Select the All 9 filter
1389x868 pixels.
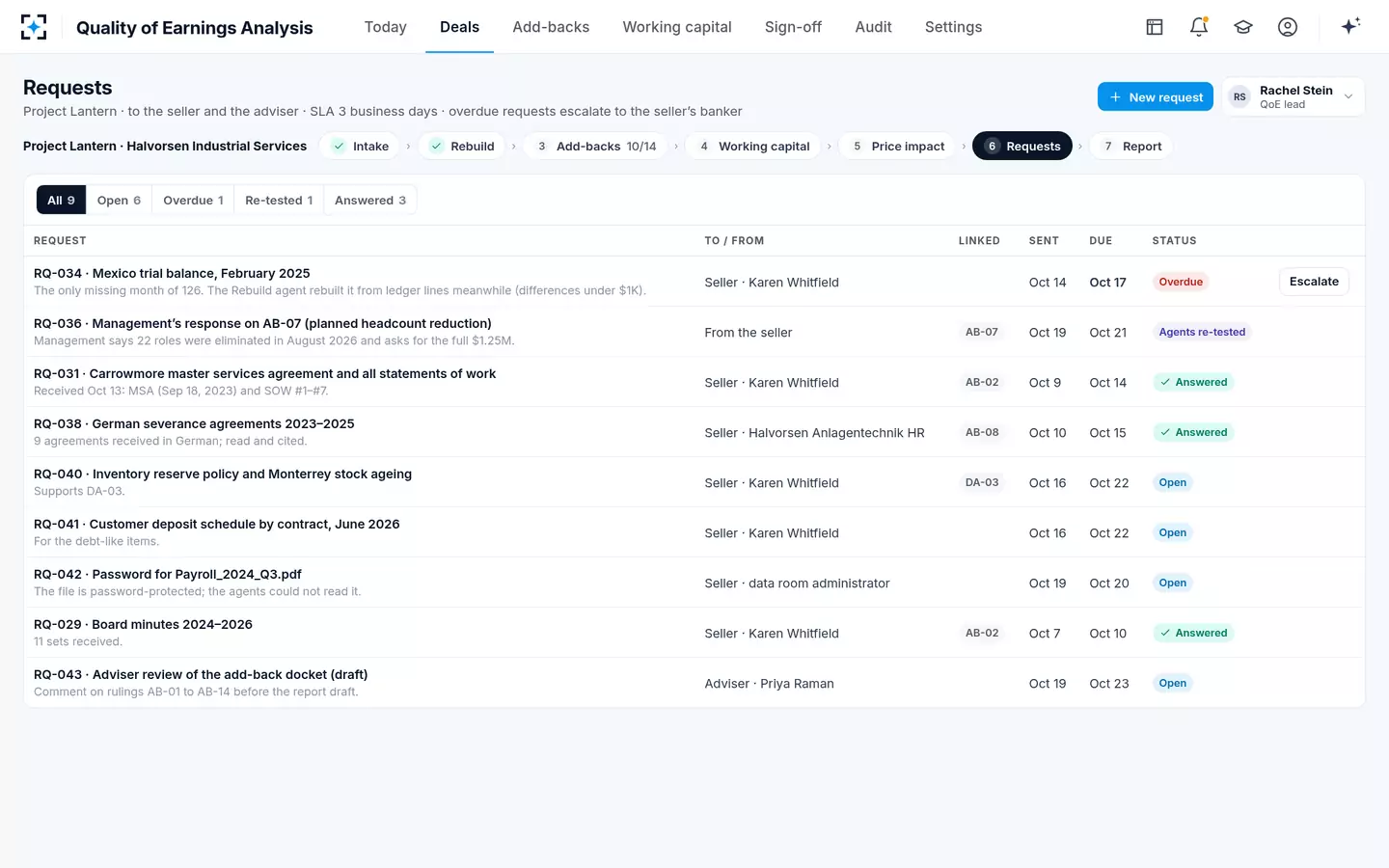(x=61, y=200)
